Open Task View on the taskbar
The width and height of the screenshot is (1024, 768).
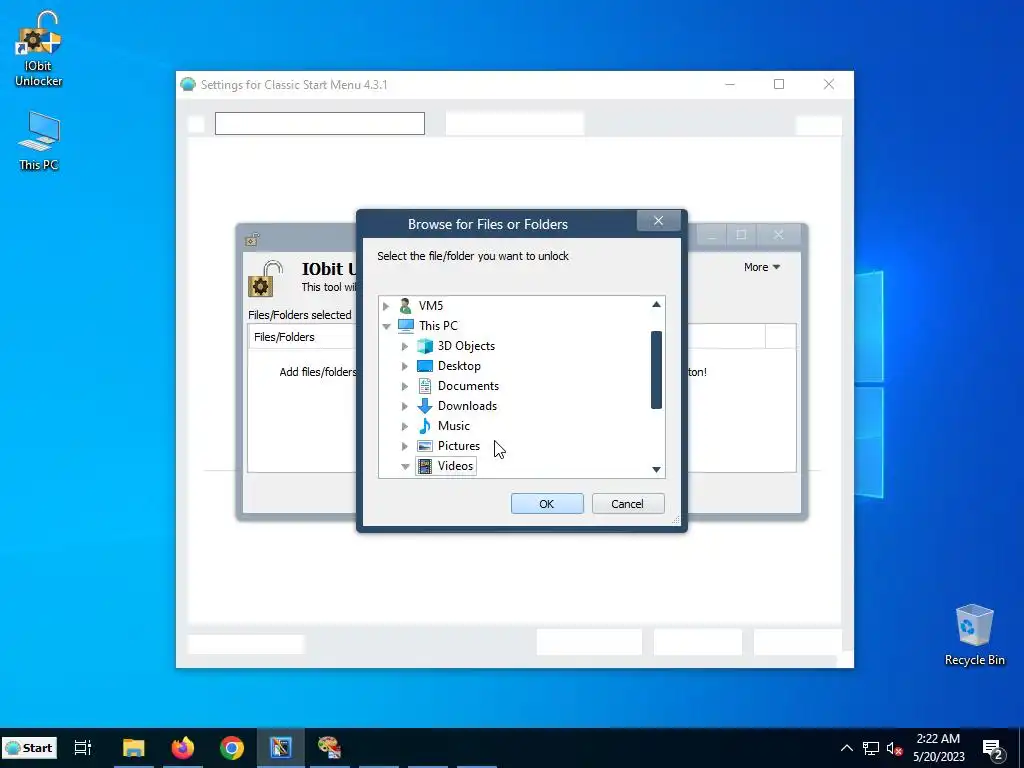pos(83,748)
